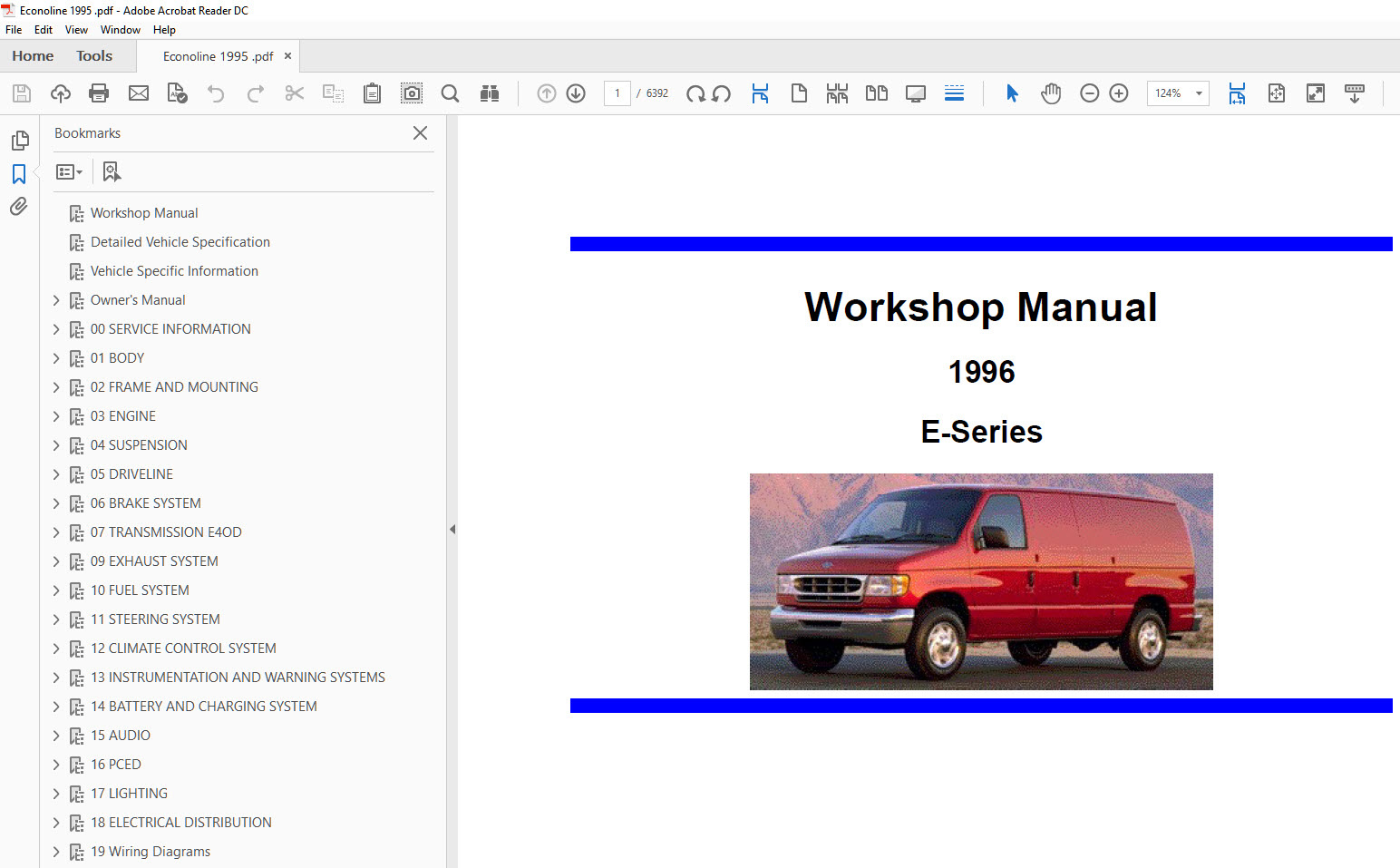
Task: Close the Bookmarks panel
Action: pos(420,133)
